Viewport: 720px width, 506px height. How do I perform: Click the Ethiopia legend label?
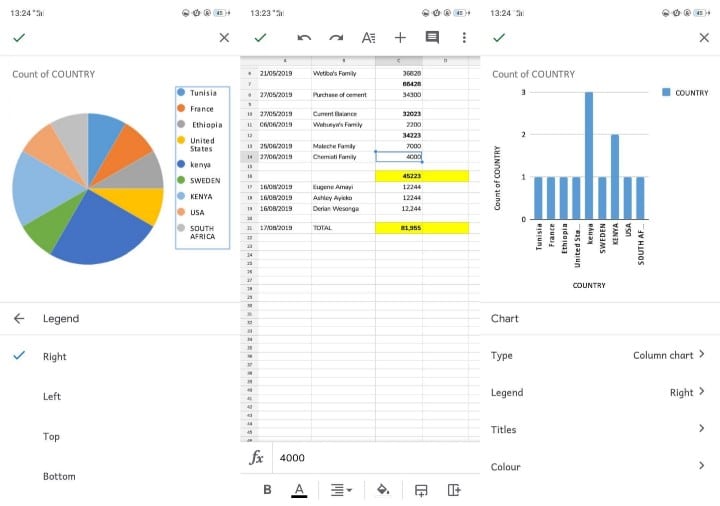point(207,124)
